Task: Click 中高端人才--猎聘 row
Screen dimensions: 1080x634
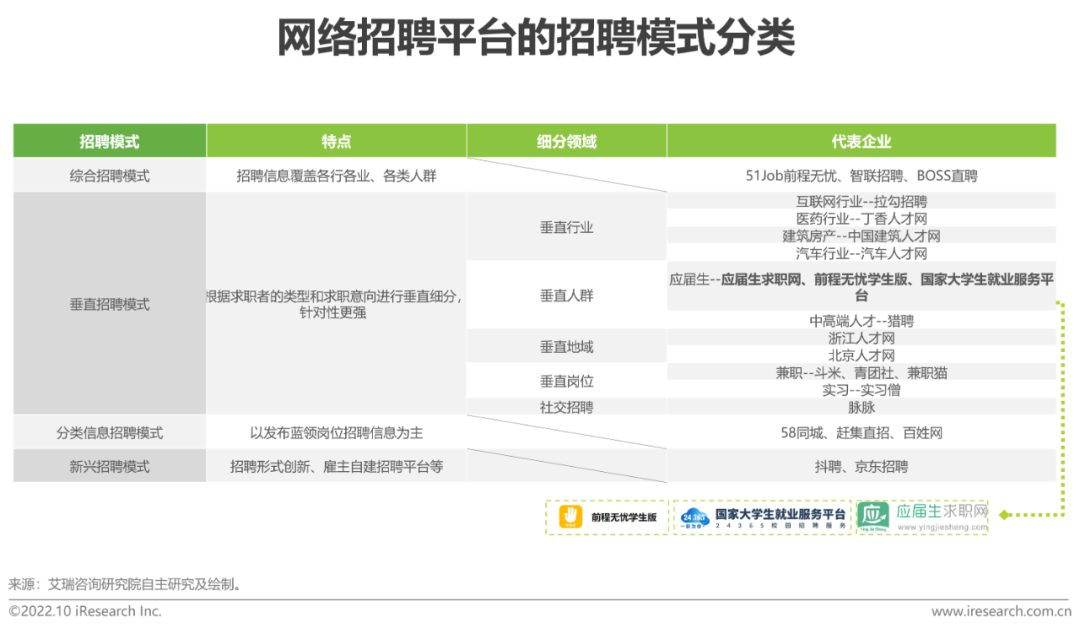Action: click(x=861, y=320)
